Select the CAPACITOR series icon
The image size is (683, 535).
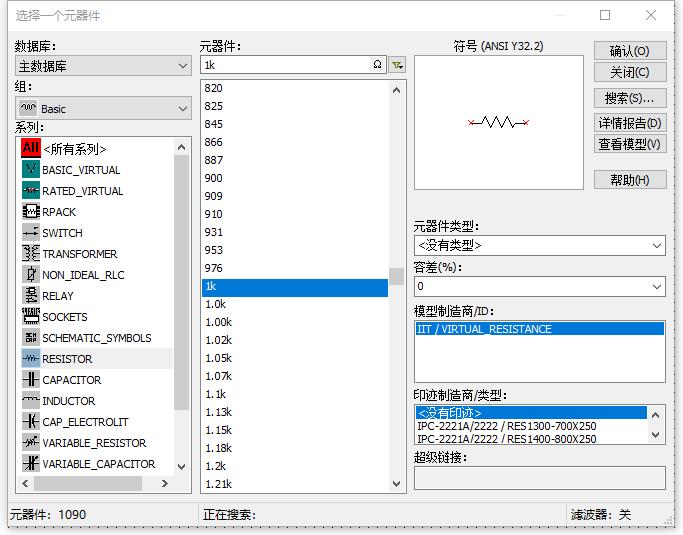tap(31, 379)
